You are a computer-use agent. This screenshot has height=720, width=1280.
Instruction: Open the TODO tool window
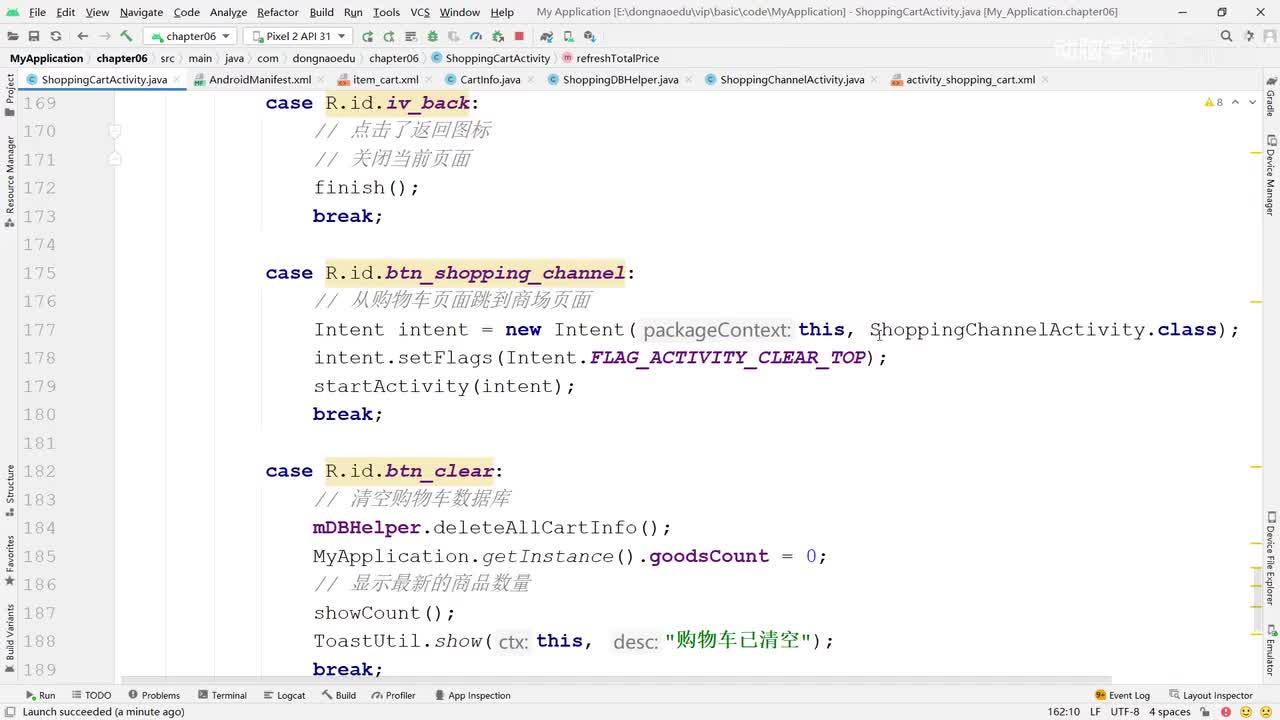91,695
